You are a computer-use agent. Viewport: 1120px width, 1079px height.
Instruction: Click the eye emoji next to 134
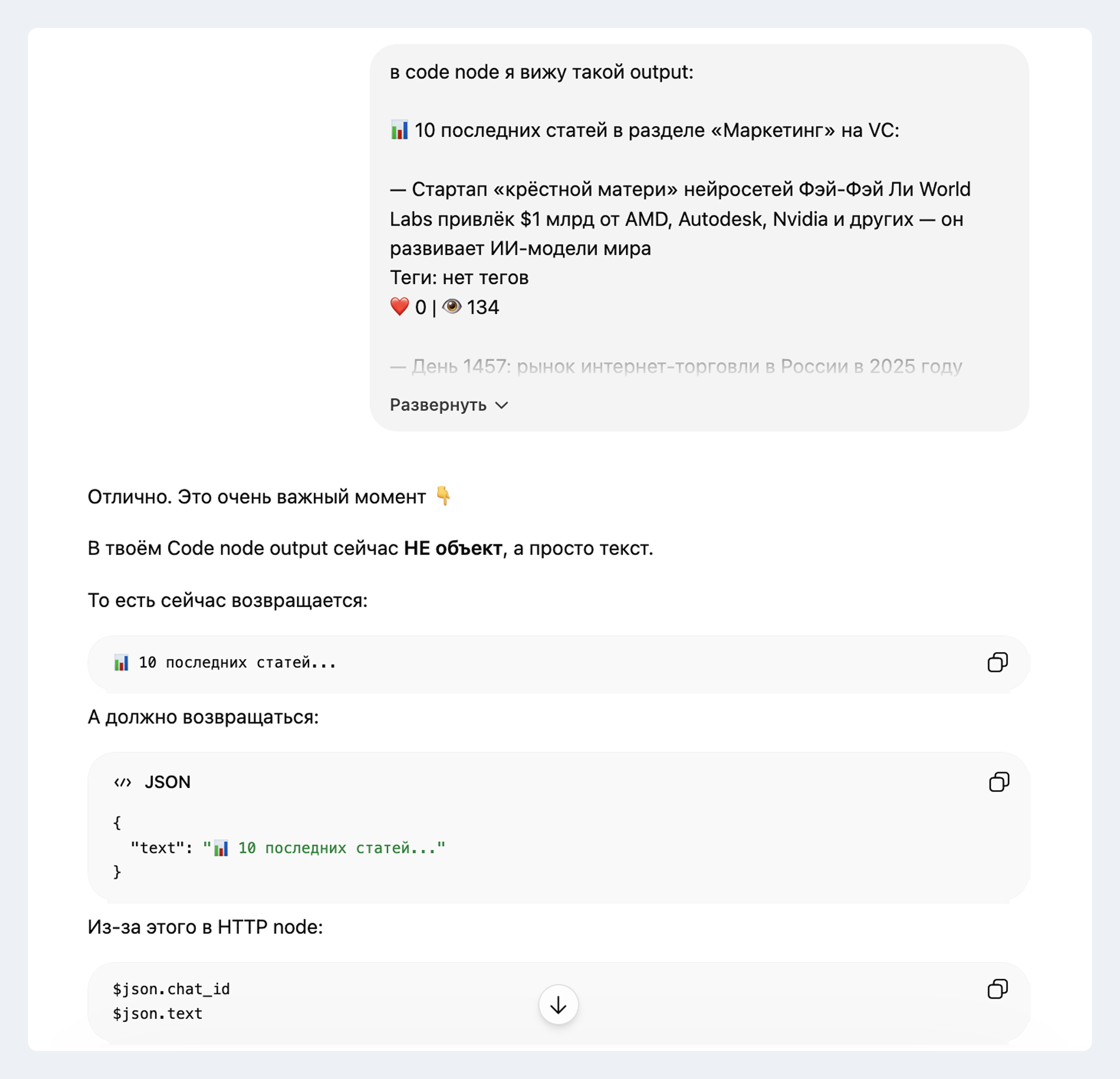[451, 307]
